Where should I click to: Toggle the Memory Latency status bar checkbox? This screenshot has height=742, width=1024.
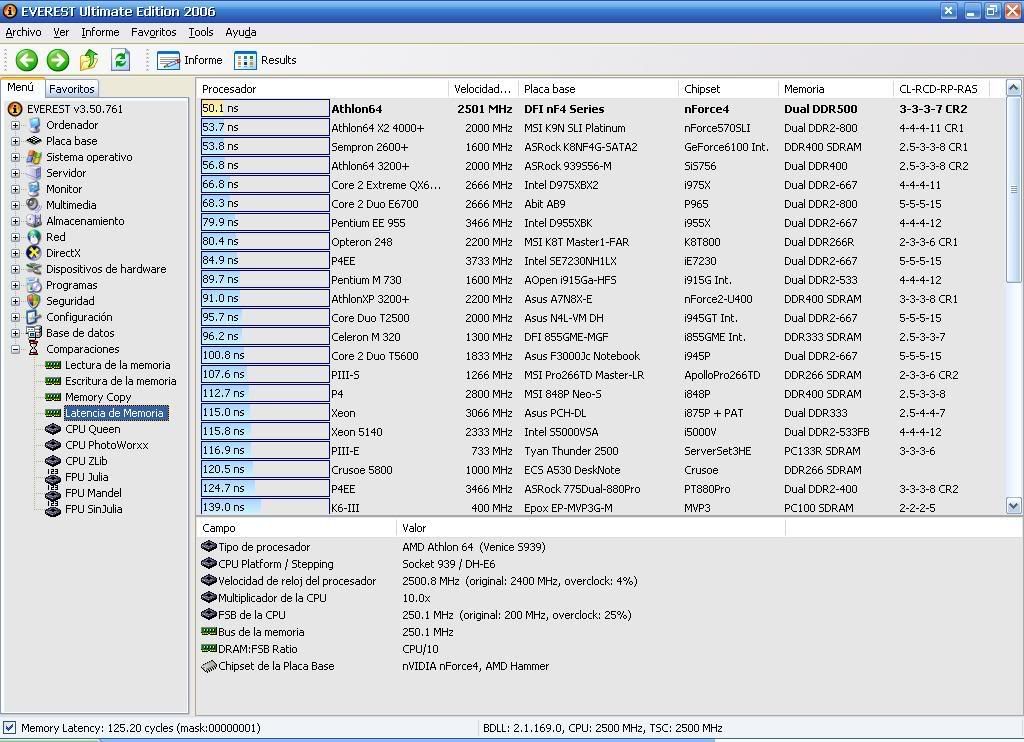[x=9, y=728]
